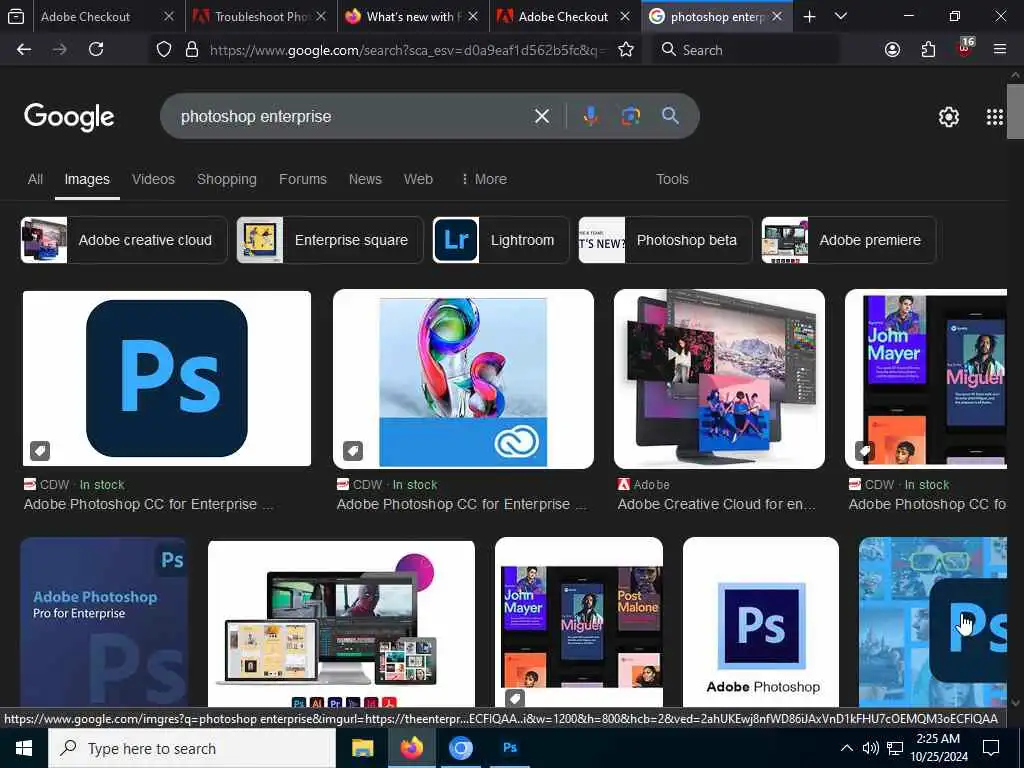Open the Firefox hamburger application menu

coord(999,50)
